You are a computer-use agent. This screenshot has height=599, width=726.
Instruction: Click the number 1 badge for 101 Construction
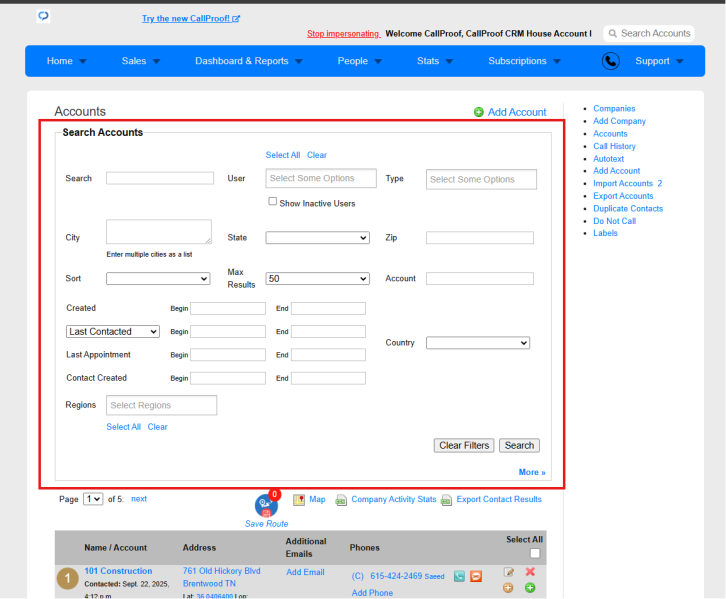pos(68,579)
